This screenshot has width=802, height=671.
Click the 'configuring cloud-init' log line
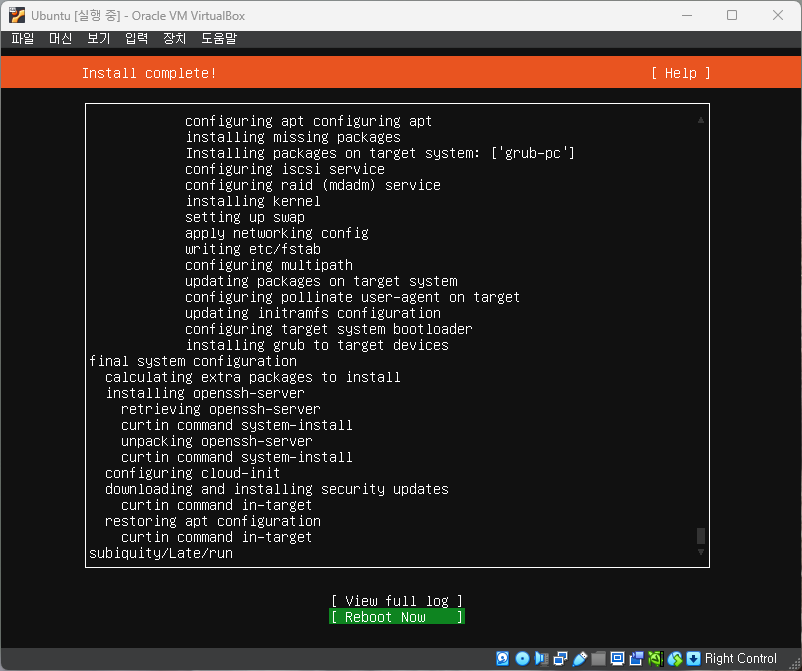193,473
